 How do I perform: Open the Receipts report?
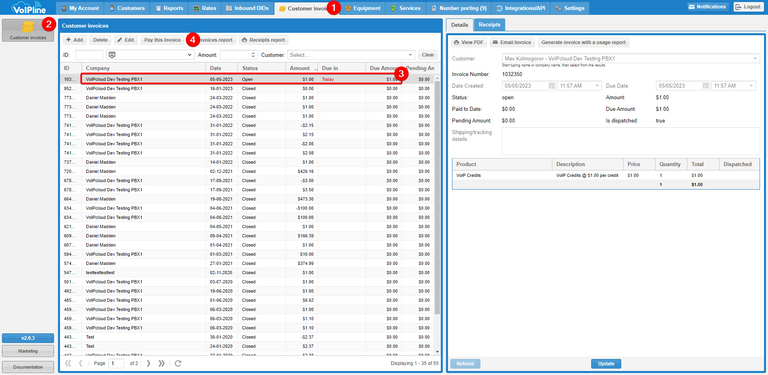point(264,40)
